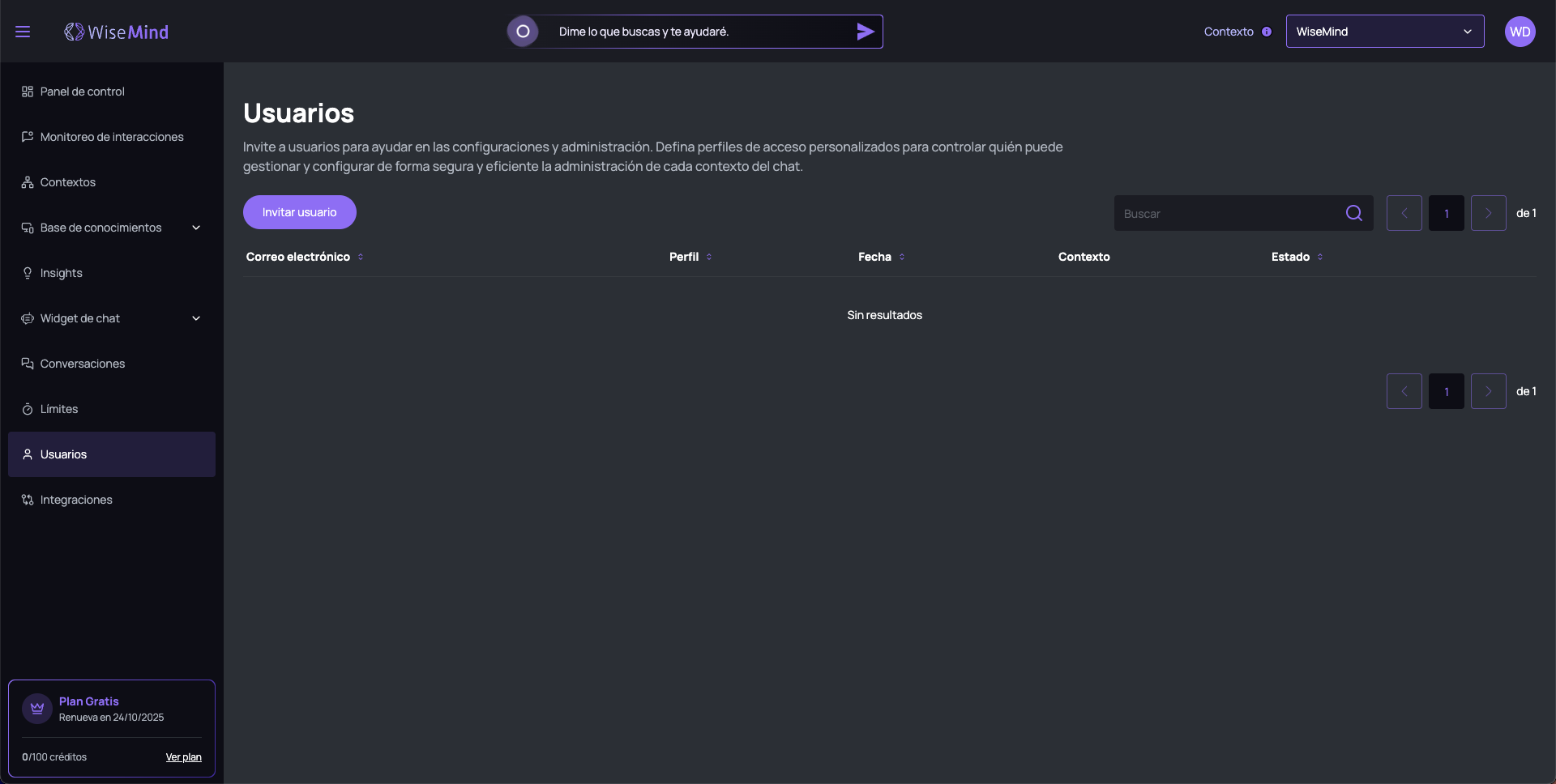Open the WD user avatar menu
Viewport: 1556px width, 784px height.
click(x=1520, y=32)
